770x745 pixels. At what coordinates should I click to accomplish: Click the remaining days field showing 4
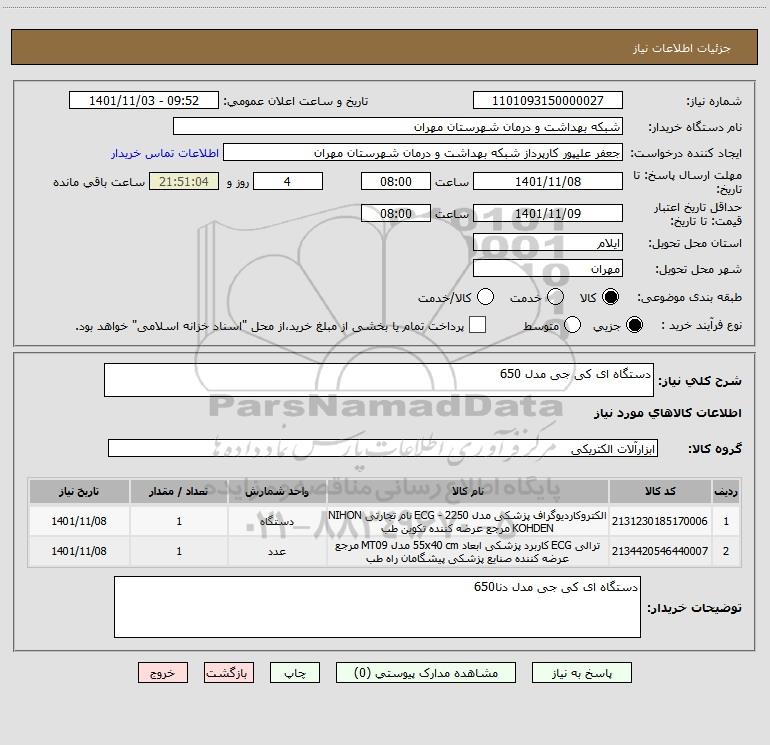(288, 182)
